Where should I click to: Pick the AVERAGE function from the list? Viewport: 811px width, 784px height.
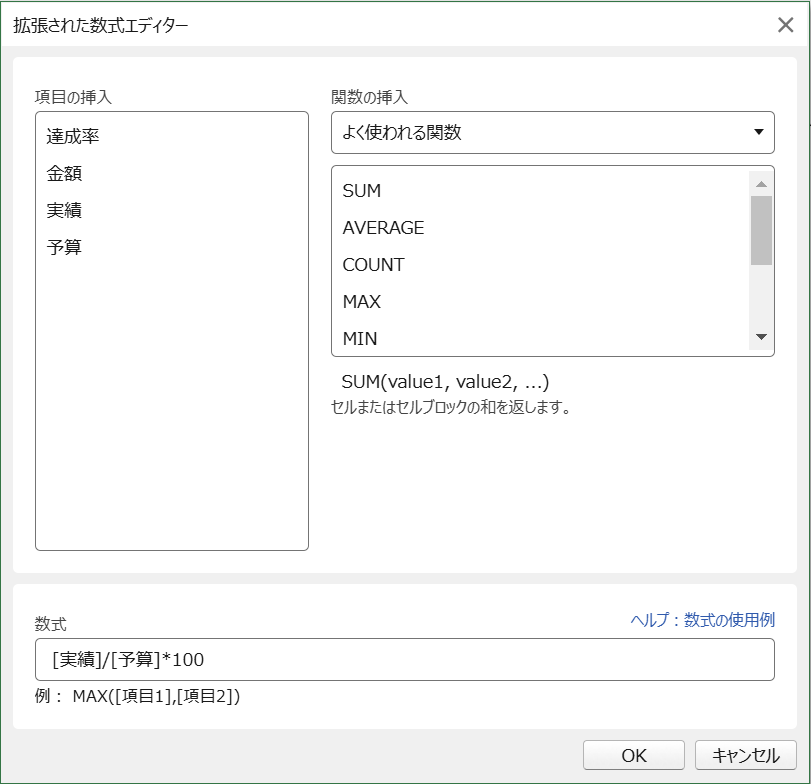coord(383,228)
